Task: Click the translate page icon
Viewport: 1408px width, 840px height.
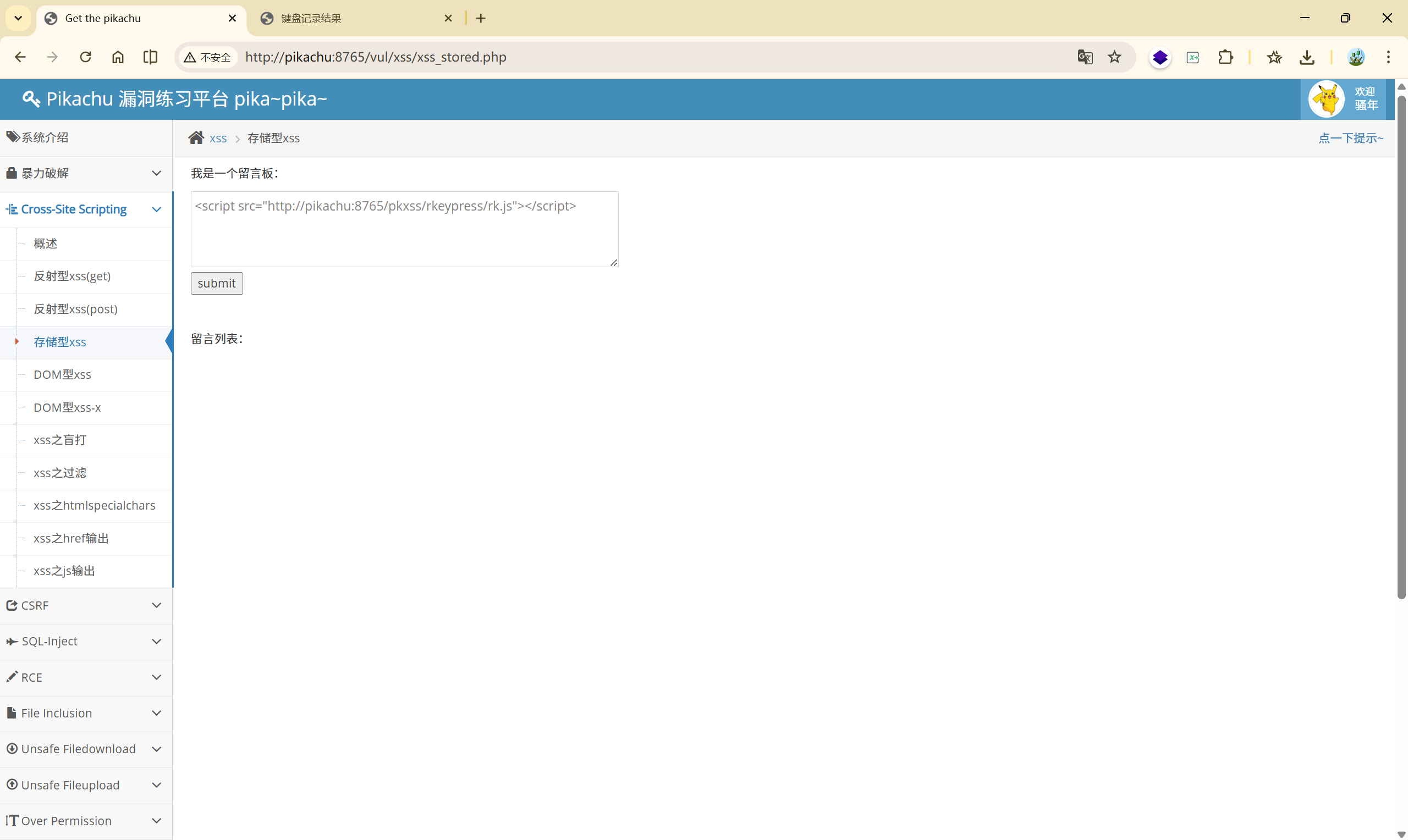Action: point(1085,57)
